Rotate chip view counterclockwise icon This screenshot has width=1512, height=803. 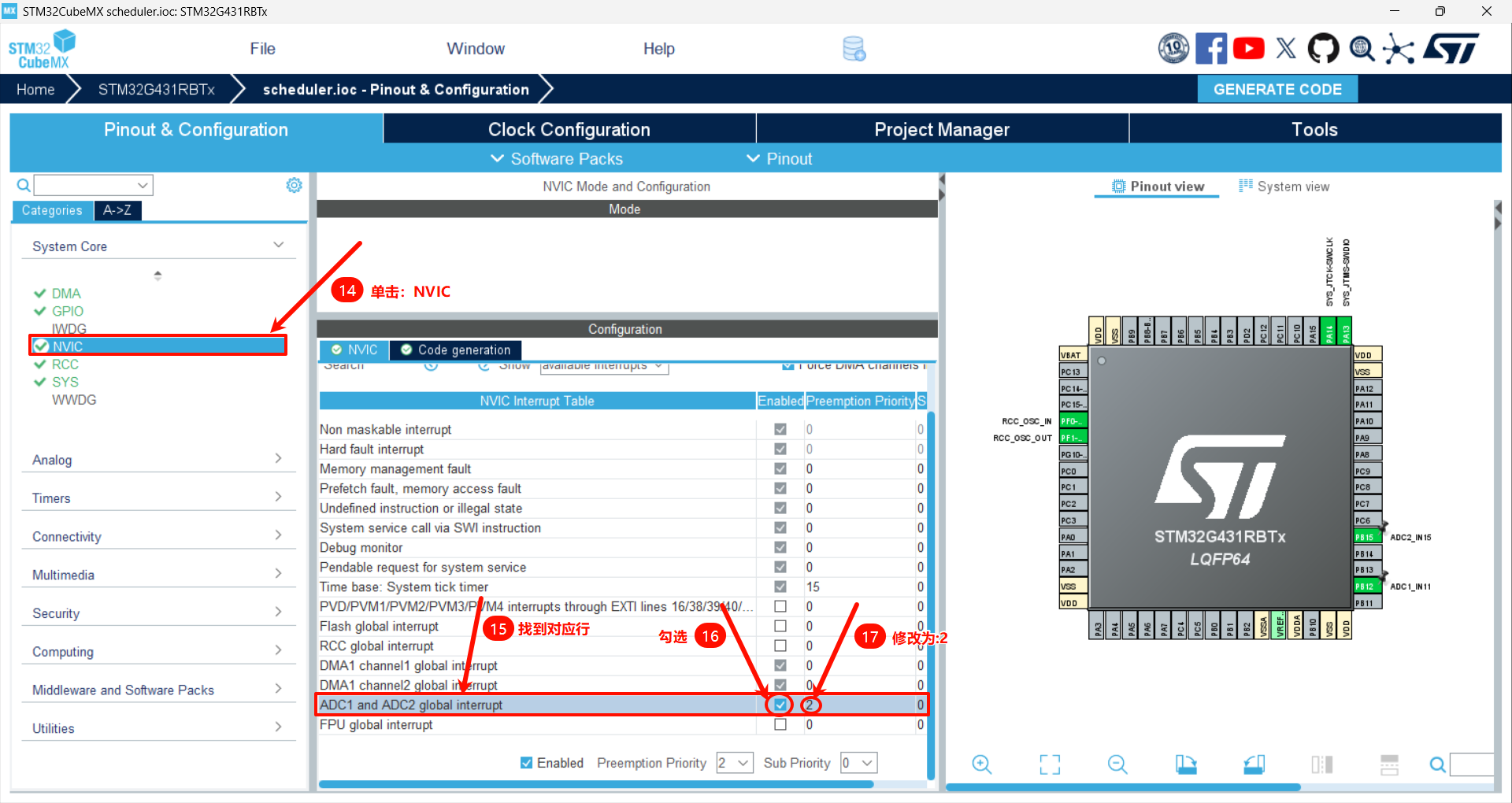point(1254,764)
